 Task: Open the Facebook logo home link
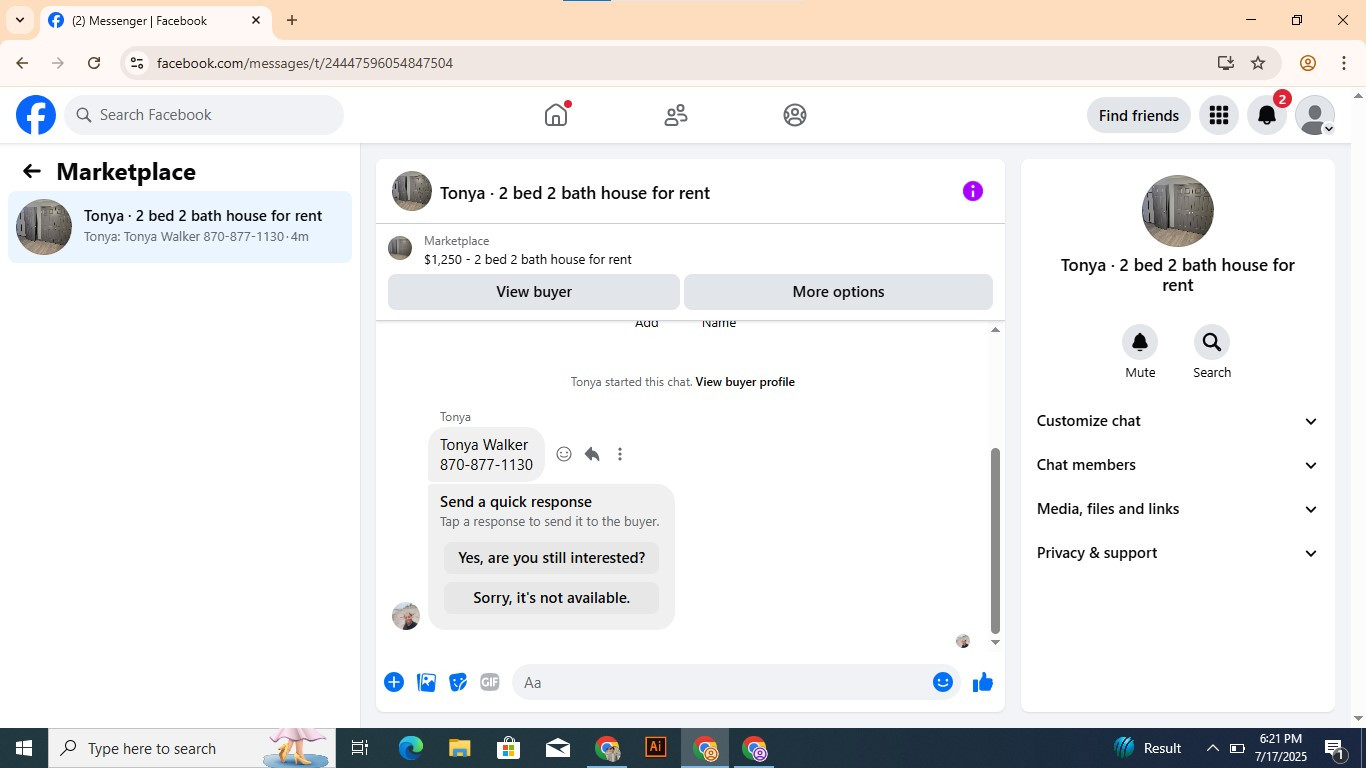click(36, 115)
